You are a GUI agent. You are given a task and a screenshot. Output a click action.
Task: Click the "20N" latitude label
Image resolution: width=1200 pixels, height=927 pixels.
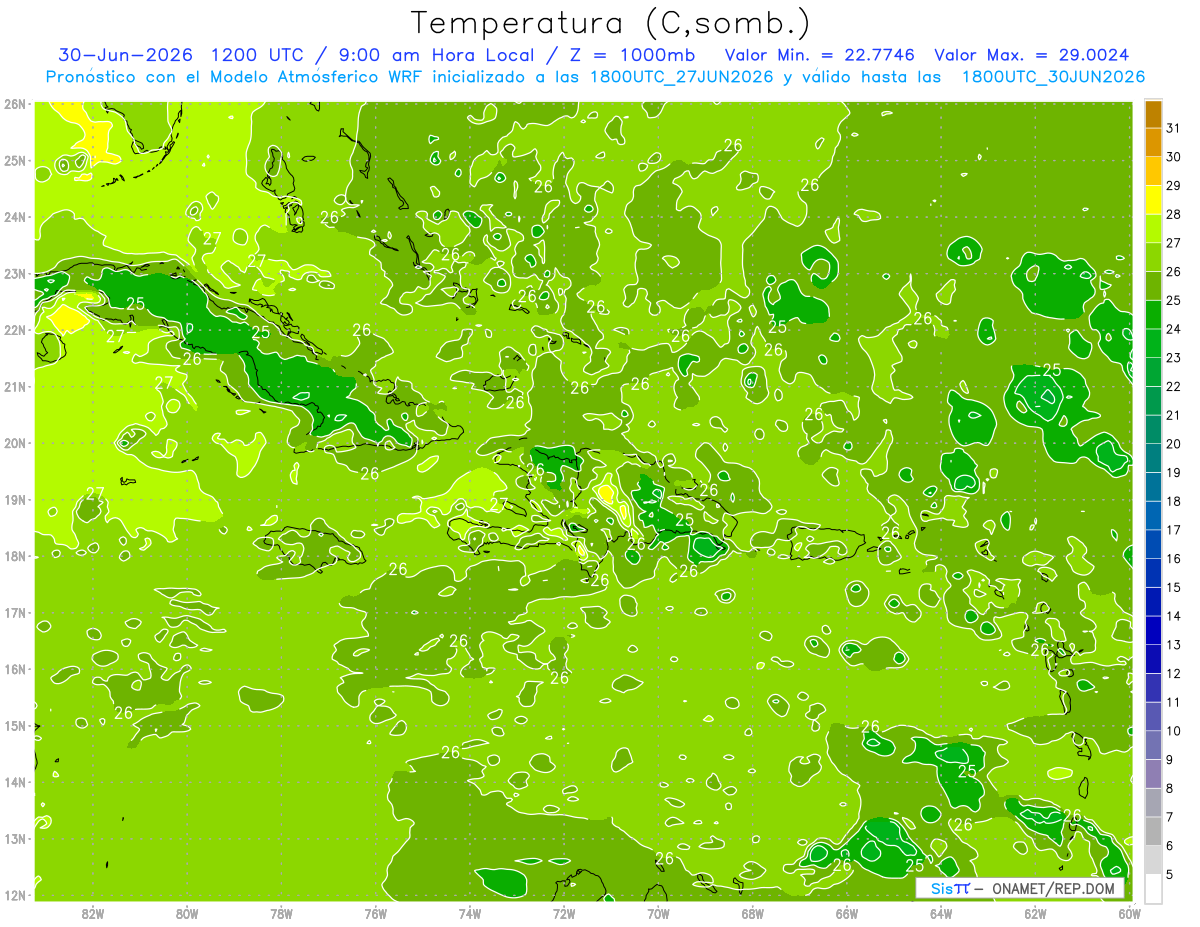click(14, 443)
